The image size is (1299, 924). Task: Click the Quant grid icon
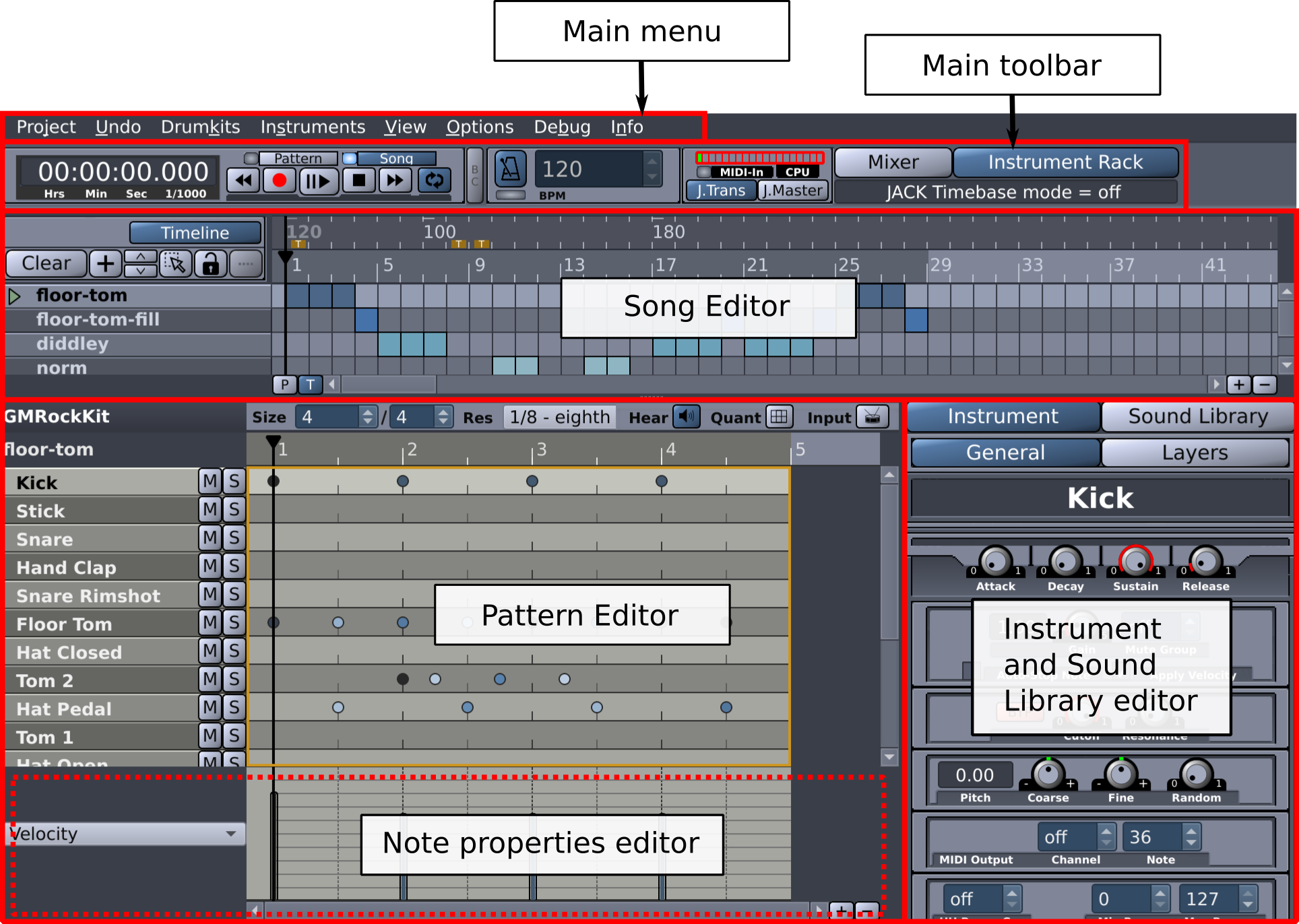click(x=779, y=416)
